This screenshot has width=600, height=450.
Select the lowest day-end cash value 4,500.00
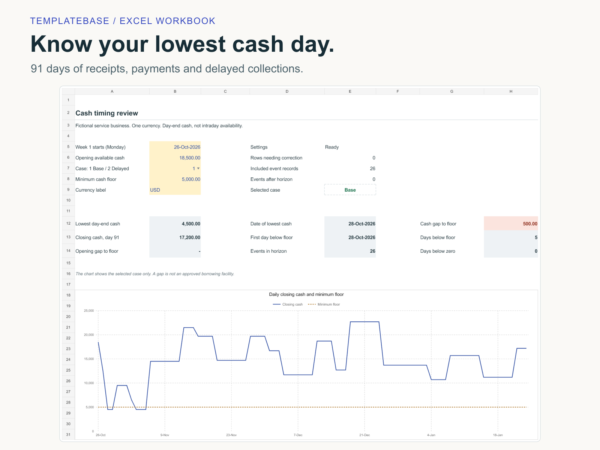(175, 223)
